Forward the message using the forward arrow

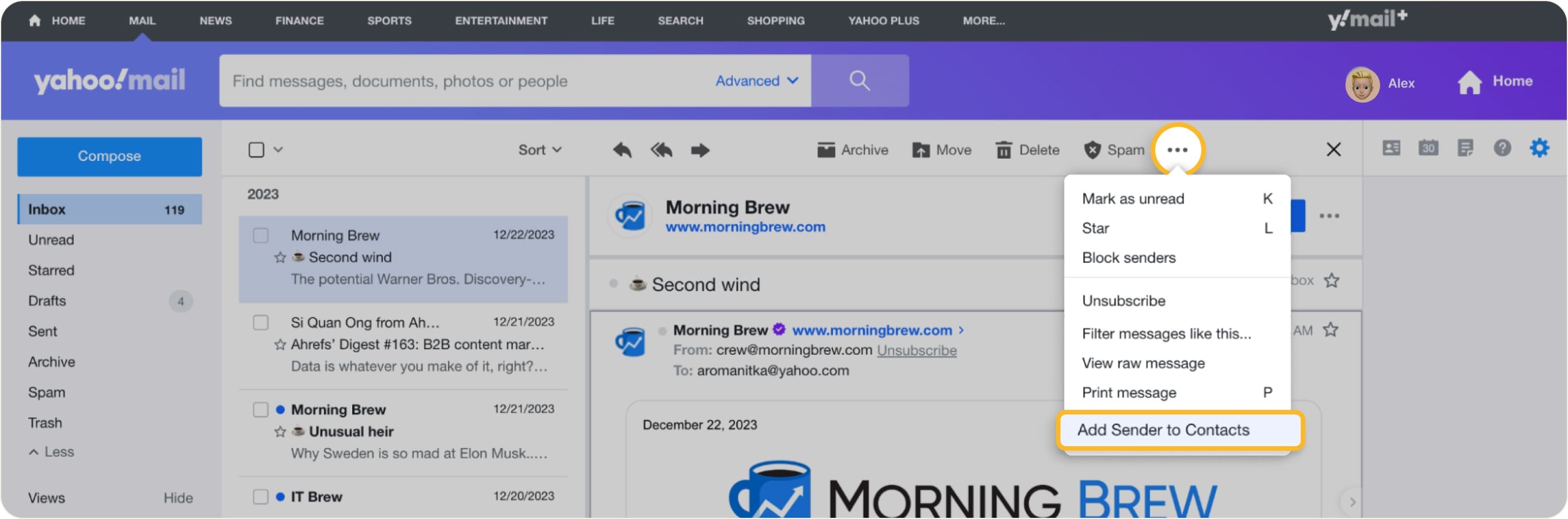700,150
